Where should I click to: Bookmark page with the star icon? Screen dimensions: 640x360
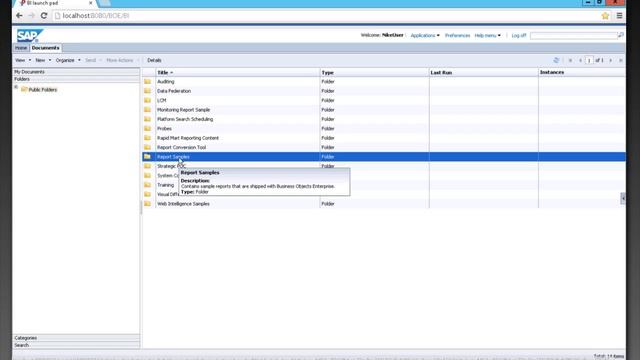[605, 16]
